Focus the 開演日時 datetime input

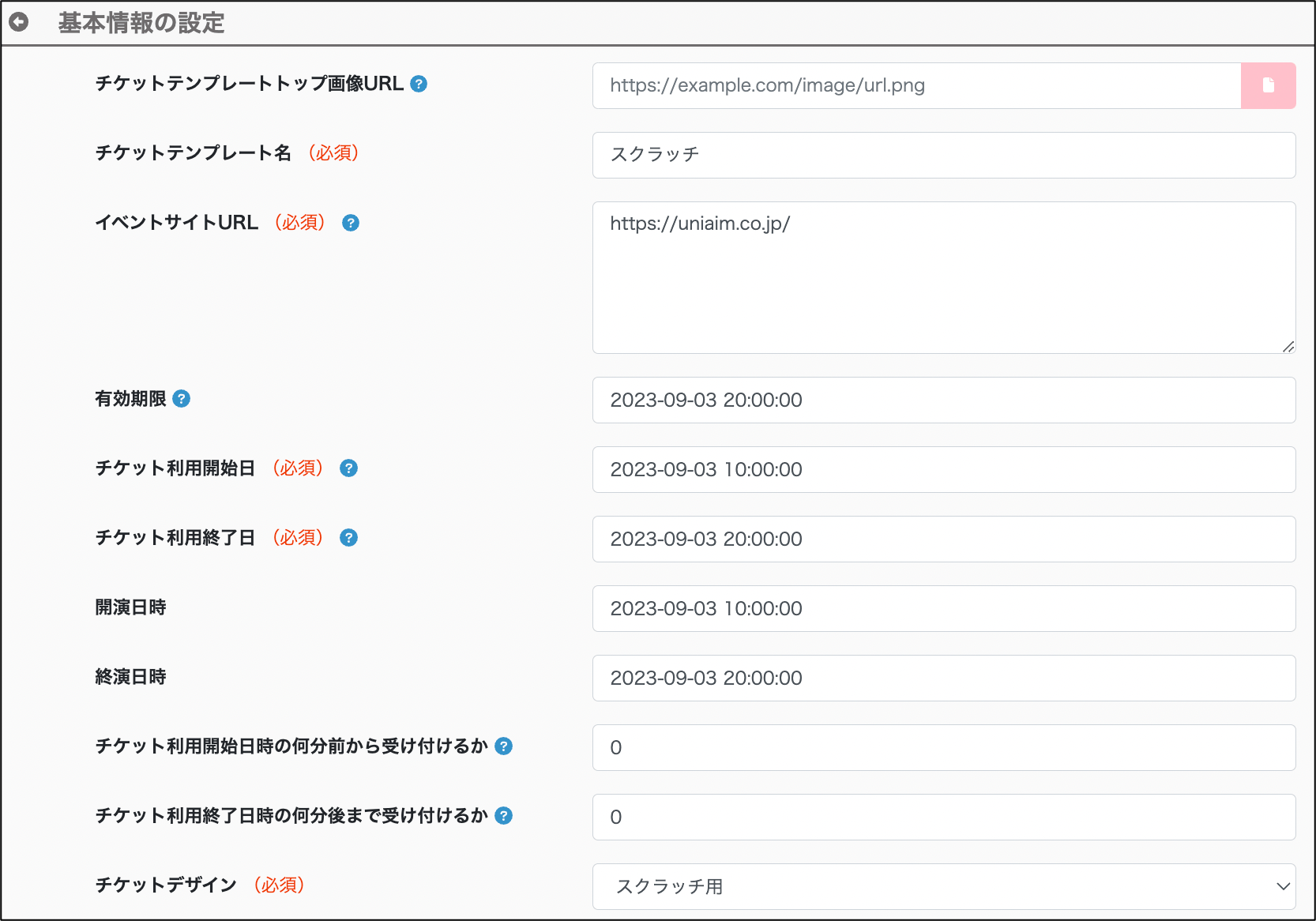coord(943,608)
